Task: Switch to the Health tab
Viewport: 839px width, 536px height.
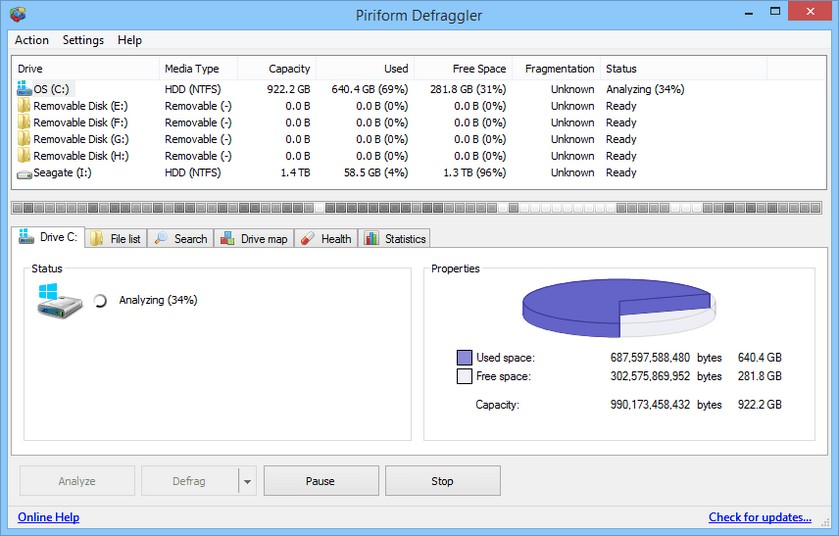Action: tap(326, 239)
